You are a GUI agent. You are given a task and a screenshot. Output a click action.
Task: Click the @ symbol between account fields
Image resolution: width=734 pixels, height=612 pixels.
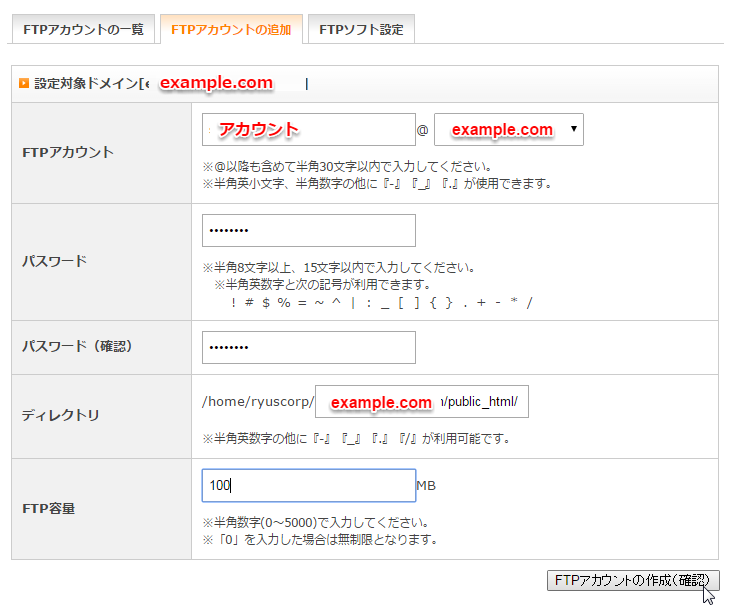coord(422,130)
